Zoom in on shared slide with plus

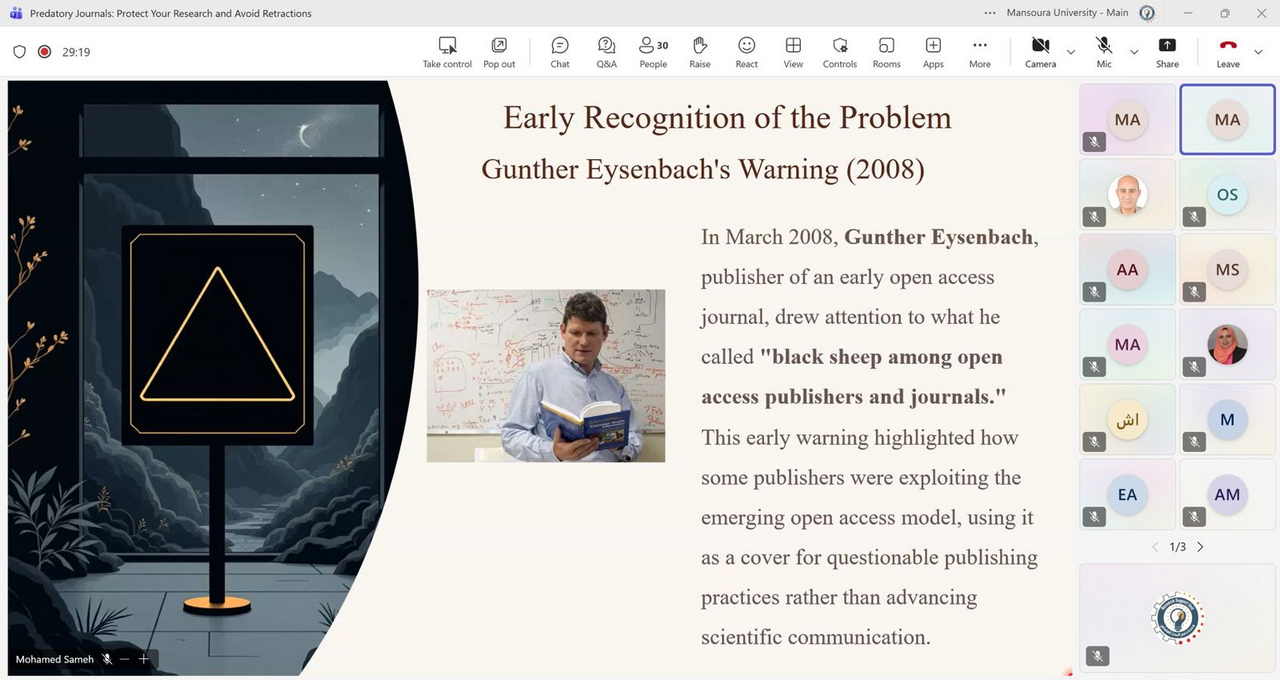144,659
